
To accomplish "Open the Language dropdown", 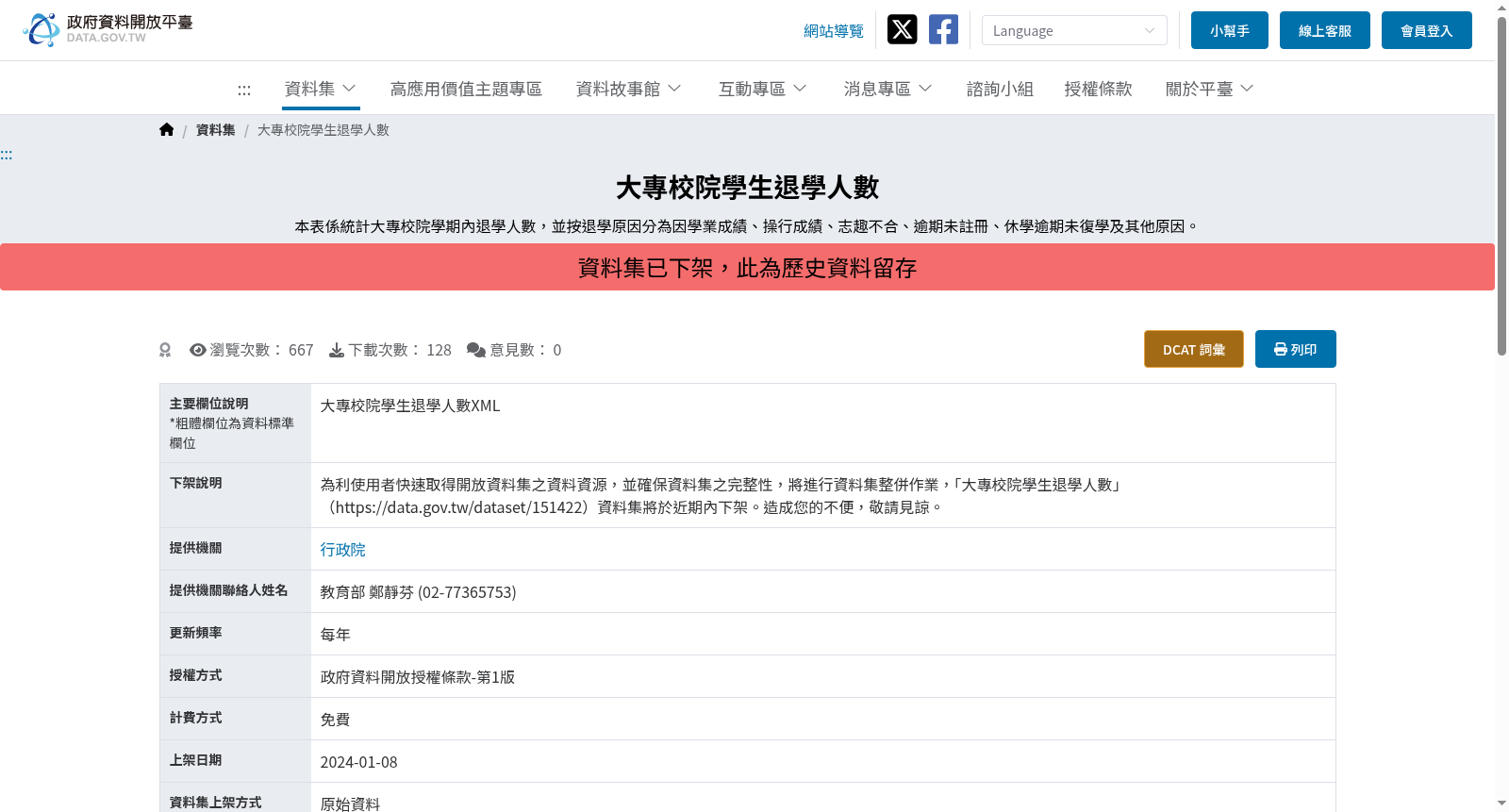I will [1074, 30].
